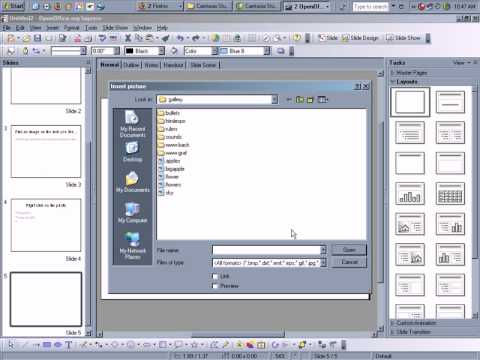
Task: Click the Windows Start button
Action: coord(13,6)
